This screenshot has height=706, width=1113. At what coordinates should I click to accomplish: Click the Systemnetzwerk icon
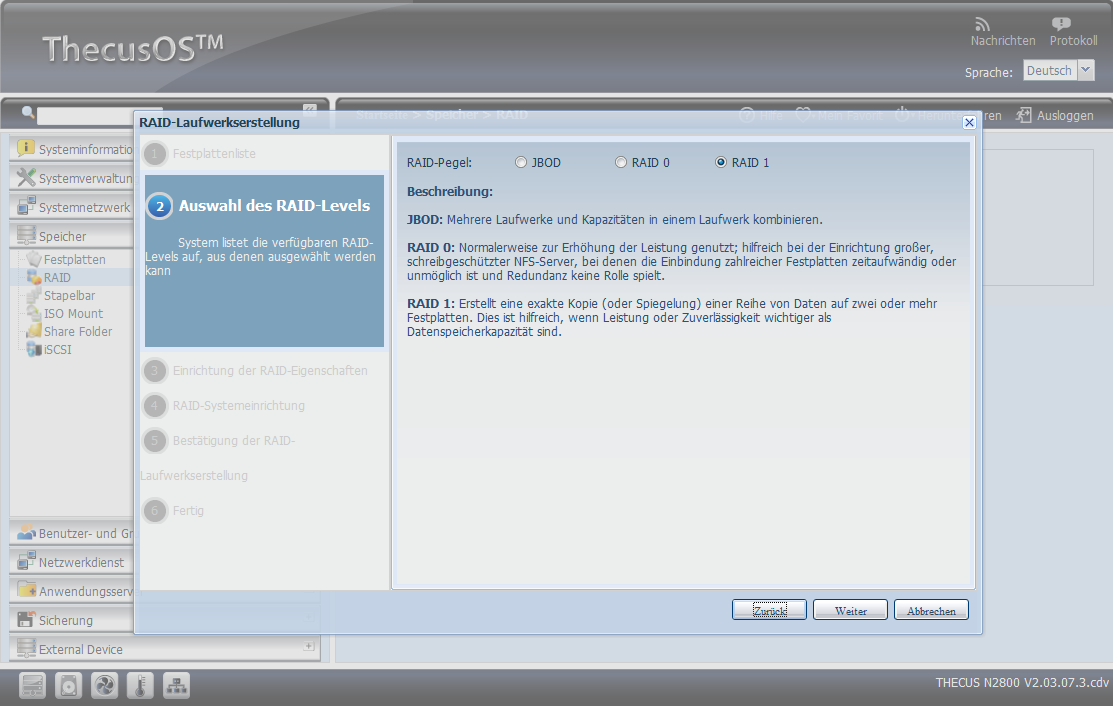point(26,206)
